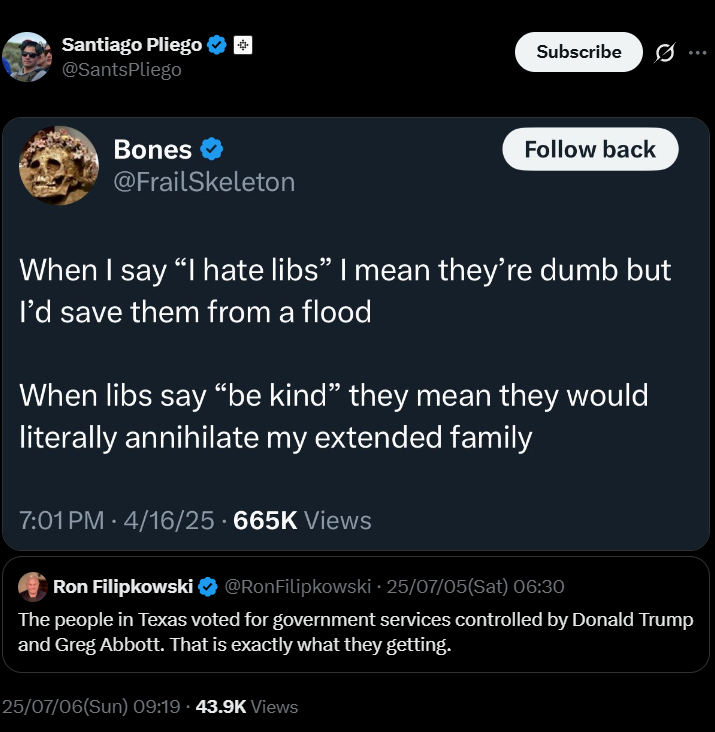Open the three-dot more options menu
The image size is (715, 732).
pyautogui.click(x=698, y=53)
